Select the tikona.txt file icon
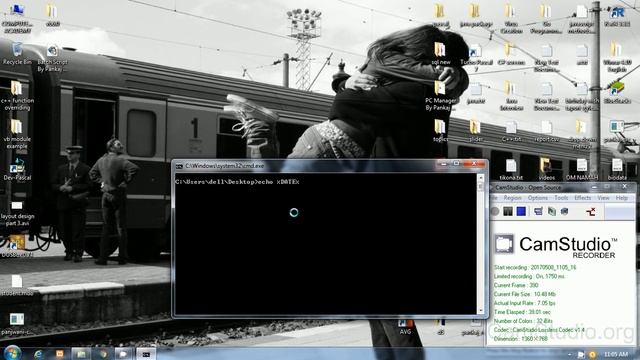Image resolution: width=640 pixels, height=360 pixels. point(511,169)
